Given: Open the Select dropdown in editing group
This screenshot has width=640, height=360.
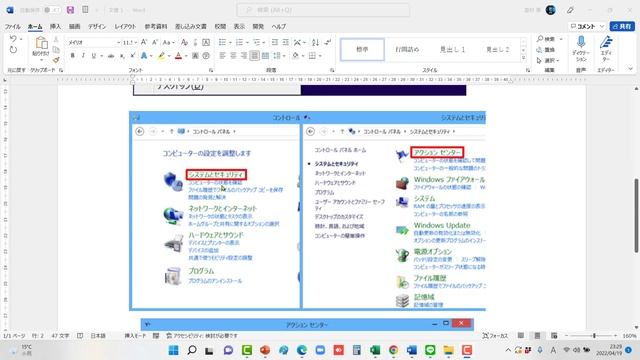Looking at the screenshot, I should pos(547,60).
